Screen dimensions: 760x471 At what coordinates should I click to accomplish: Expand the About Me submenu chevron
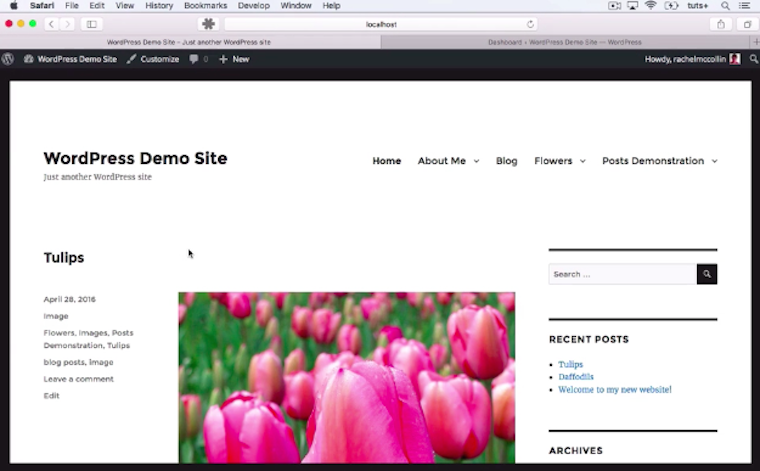476,161
